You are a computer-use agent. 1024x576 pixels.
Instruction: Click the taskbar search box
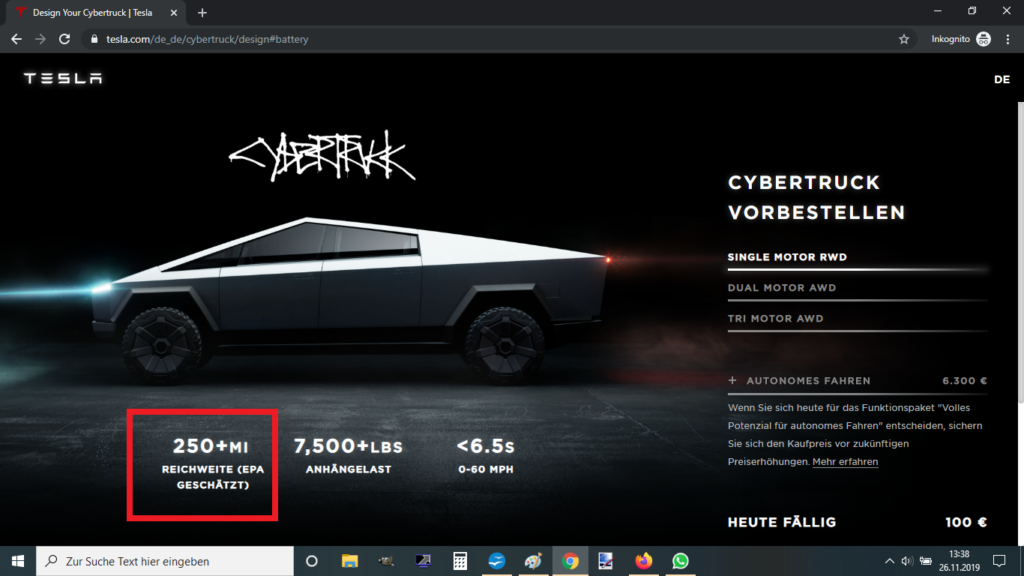[165, 561]
